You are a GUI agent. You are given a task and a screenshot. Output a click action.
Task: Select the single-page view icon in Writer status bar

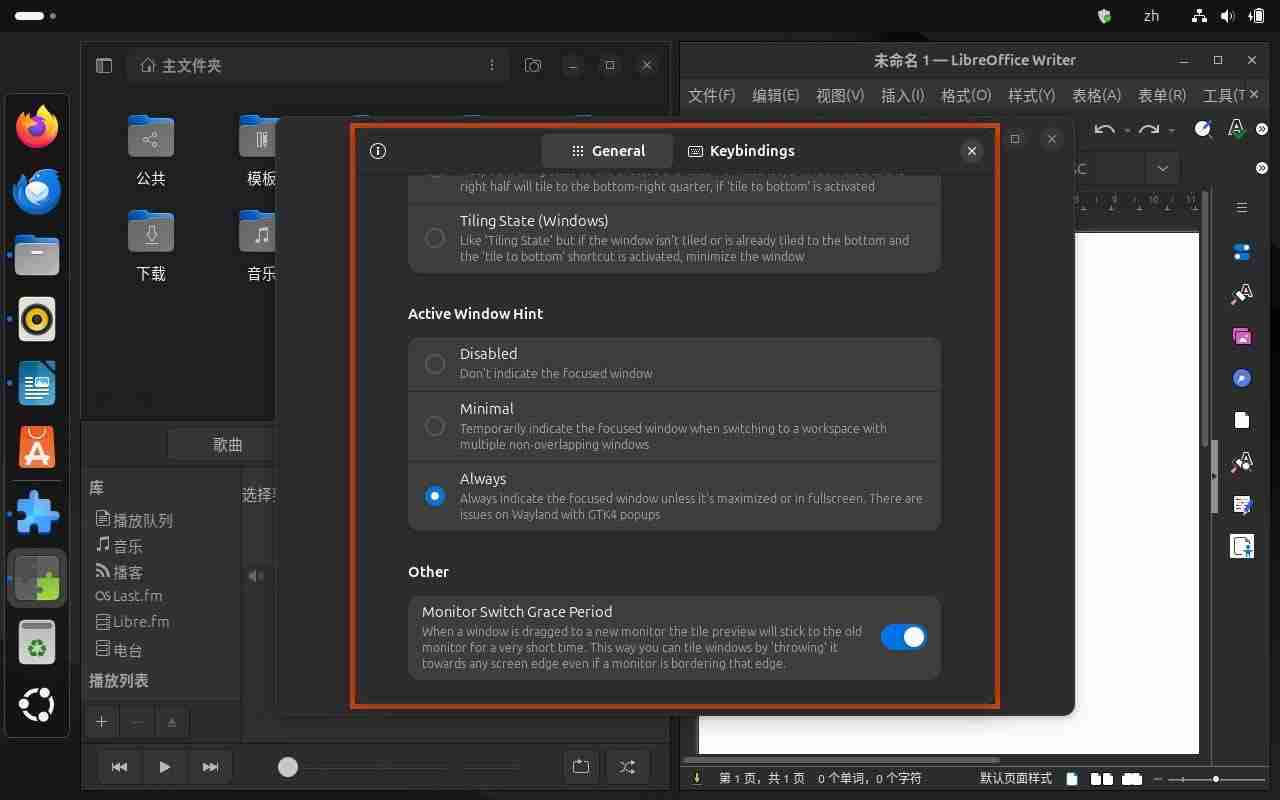(1071, 779)
